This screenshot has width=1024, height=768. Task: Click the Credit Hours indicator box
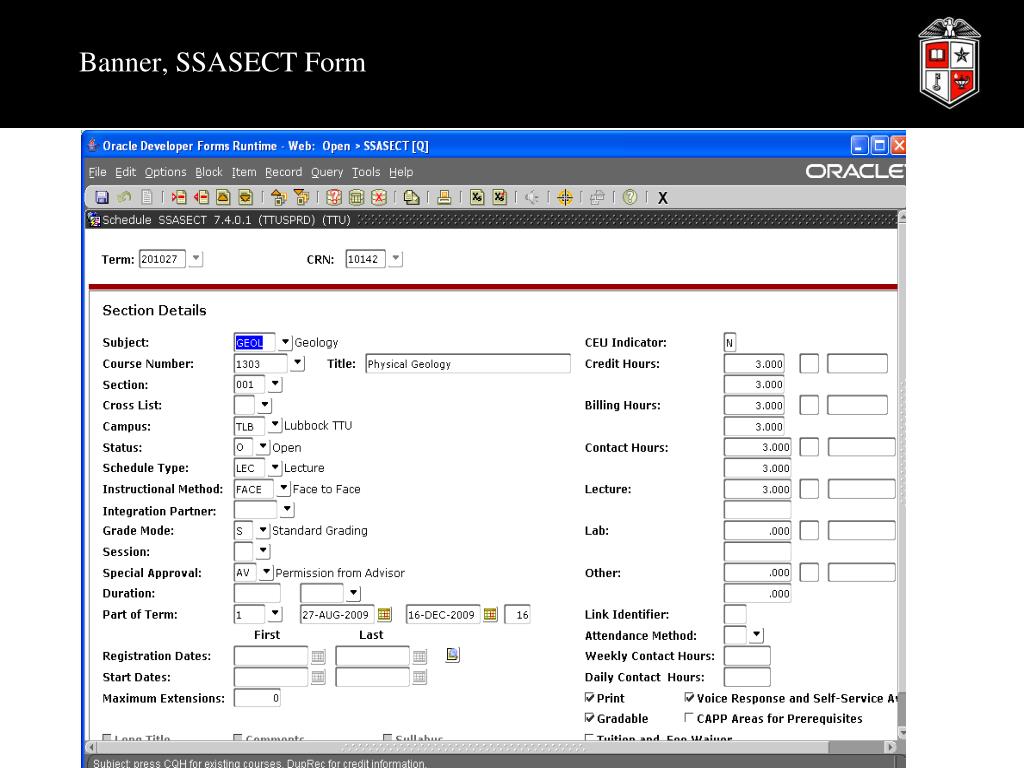(809, 364)
